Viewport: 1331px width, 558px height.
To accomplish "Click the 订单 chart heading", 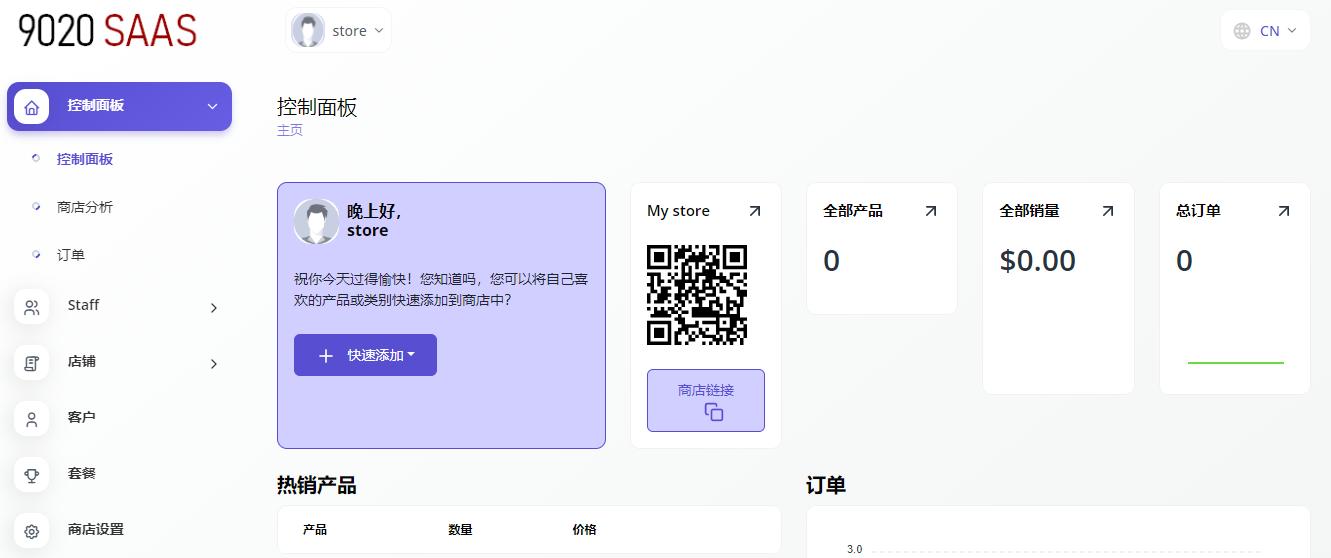I will click(x=826, y=486).
